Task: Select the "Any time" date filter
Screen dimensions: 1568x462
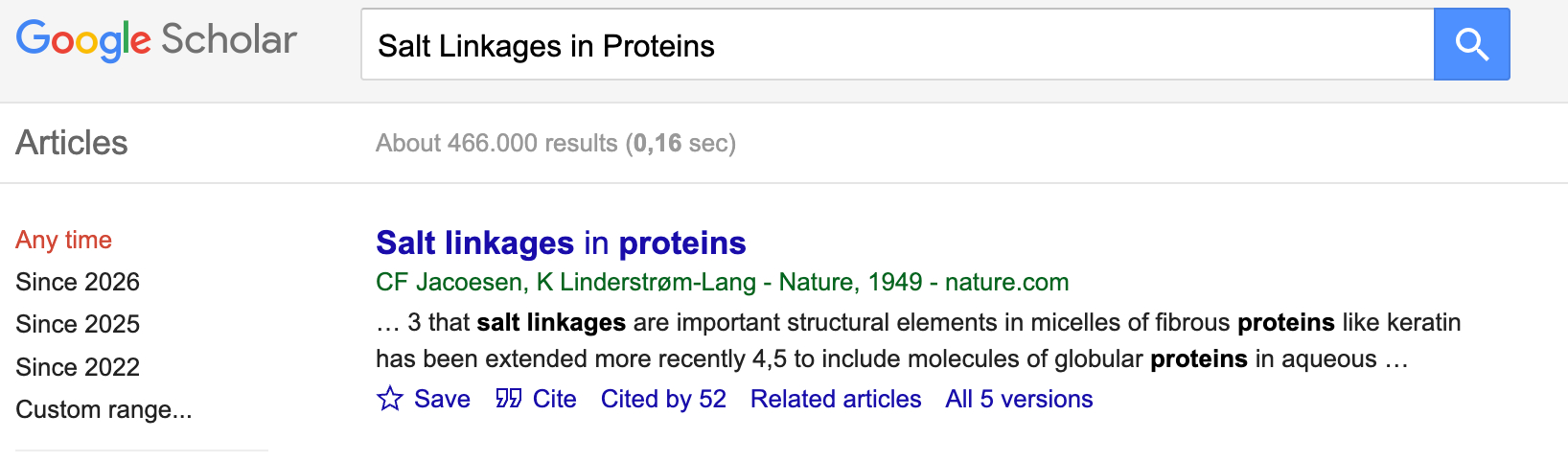Action: pos(63,240)
